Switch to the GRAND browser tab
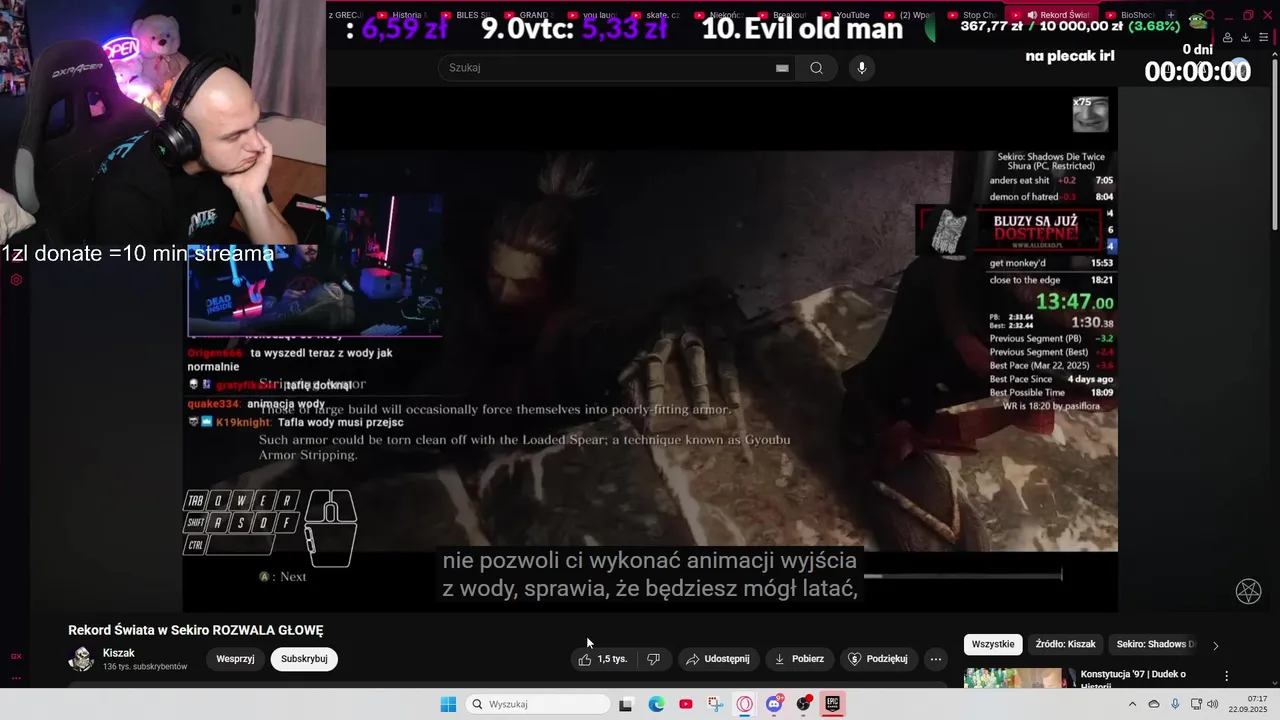The height and width of the screenshot is (720, 1280). 529,15
